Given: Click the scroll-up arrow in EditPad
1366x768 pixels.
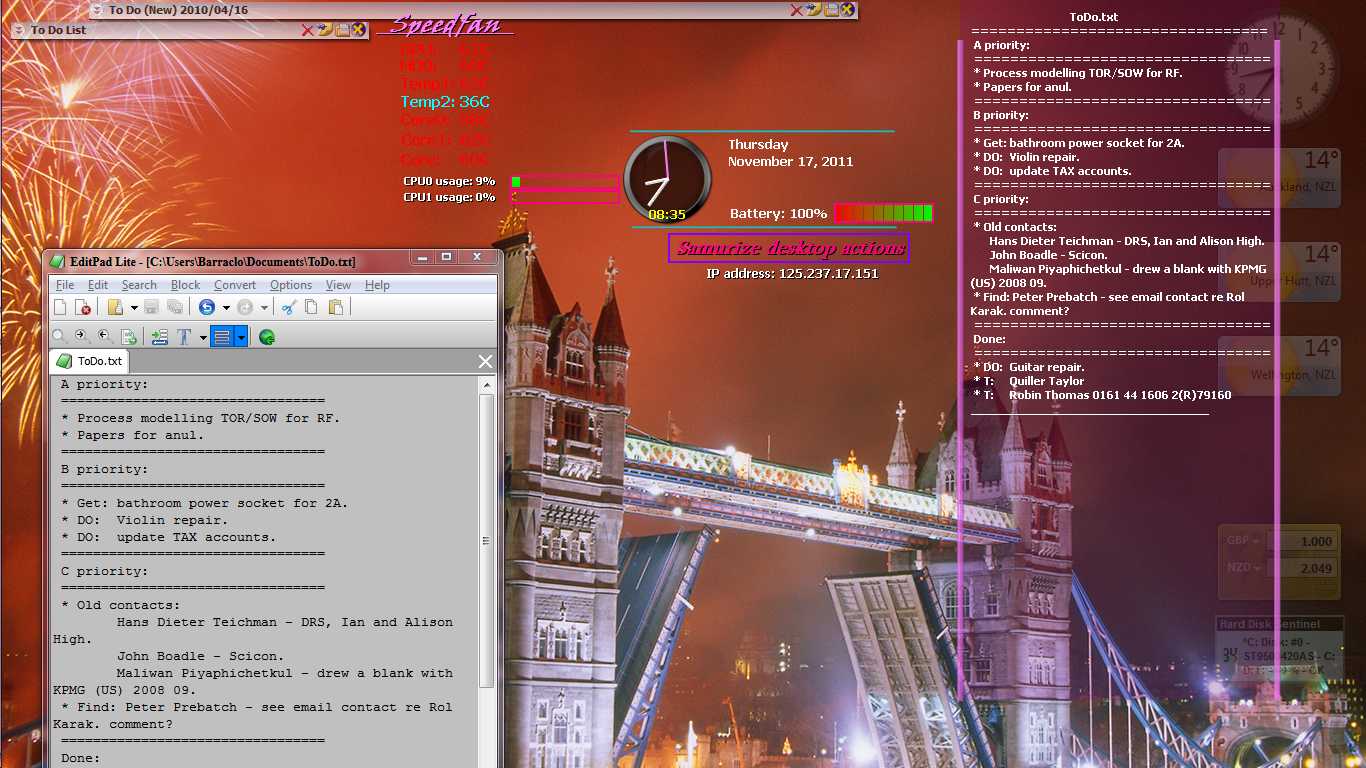Looking at the screenshot, I should 486,383.
